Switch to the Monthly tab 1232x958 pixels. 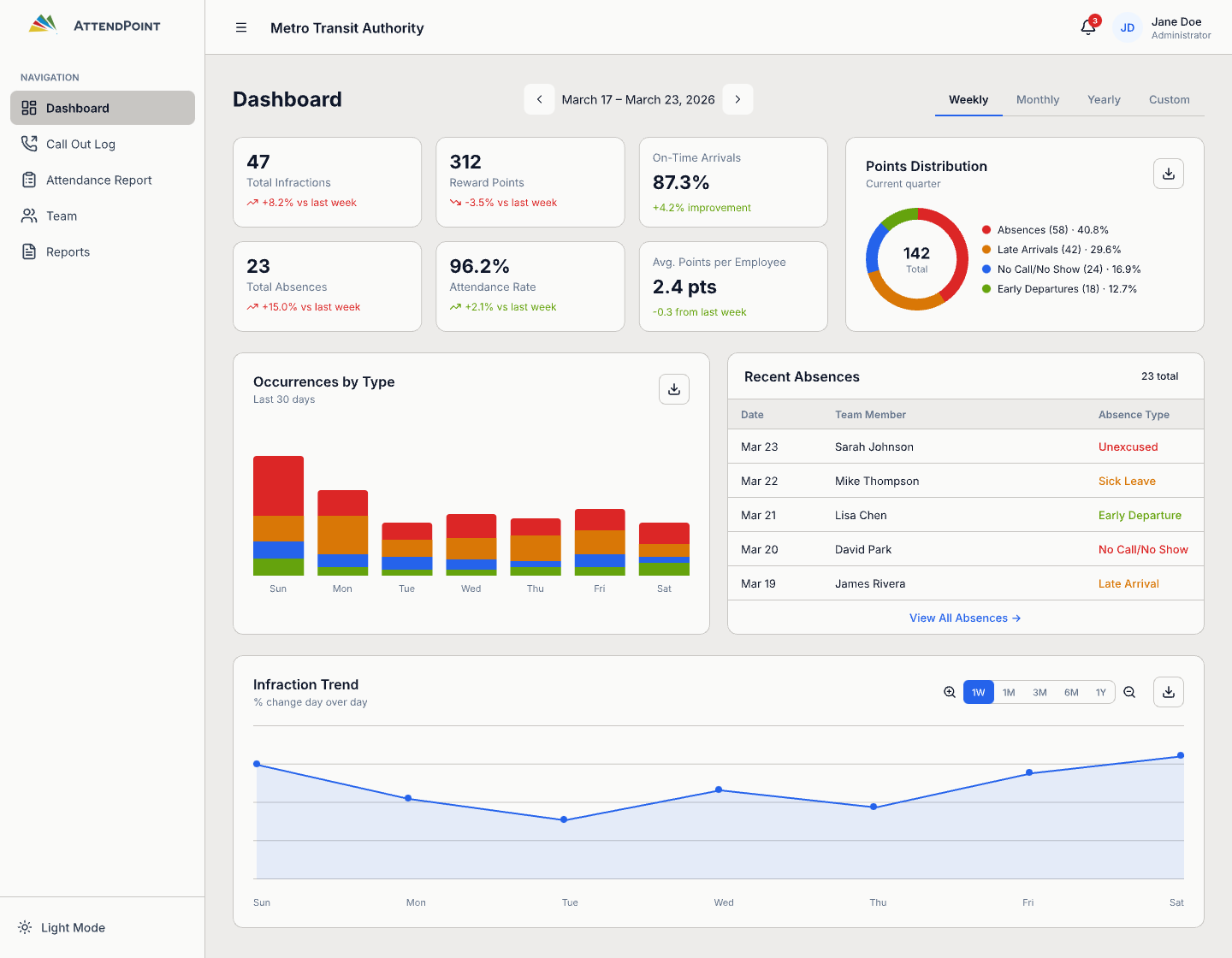pos(1038,99)
